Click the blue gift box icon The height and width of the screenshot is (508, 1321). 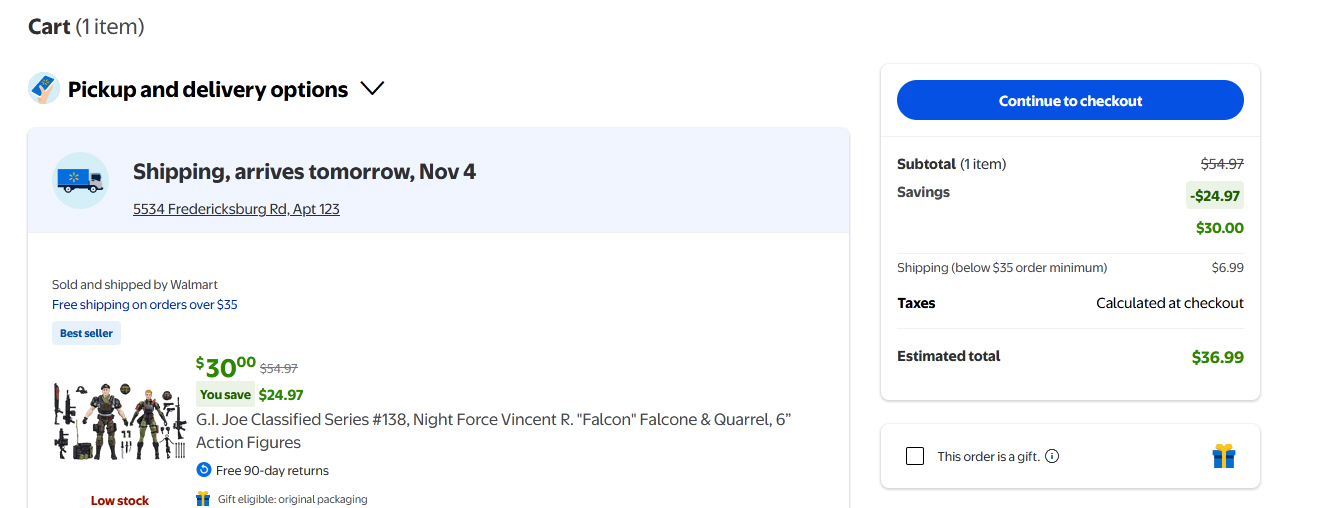[1224, 456]
